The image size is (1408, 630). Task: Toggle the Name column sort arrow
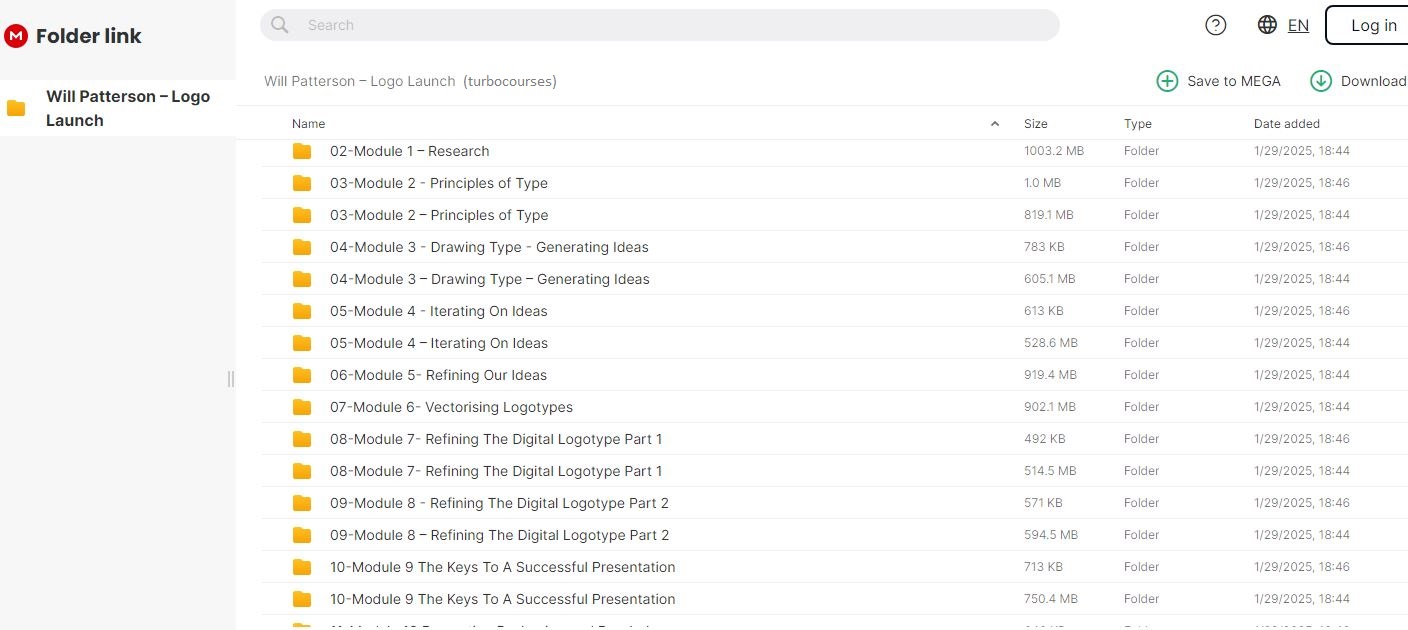pyautogui.click(x=994, y=124)
